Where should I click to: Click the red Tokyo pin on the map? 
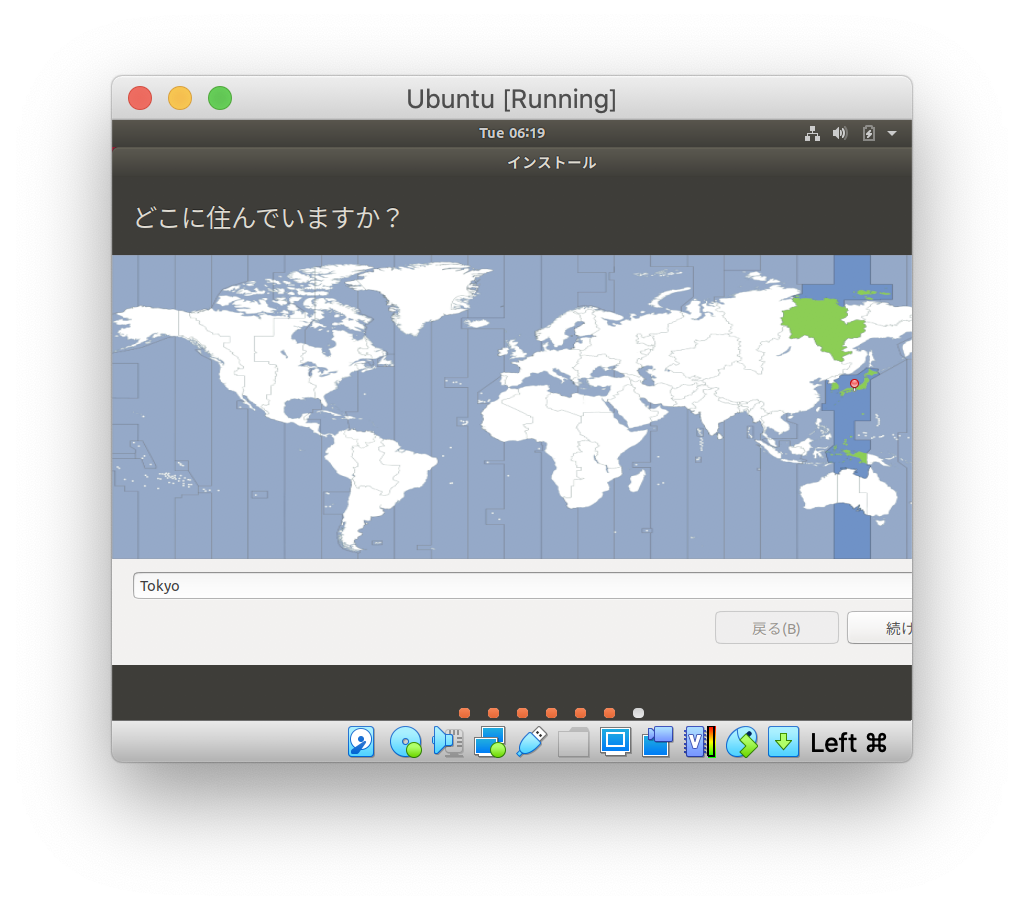(x=854, y=383)
